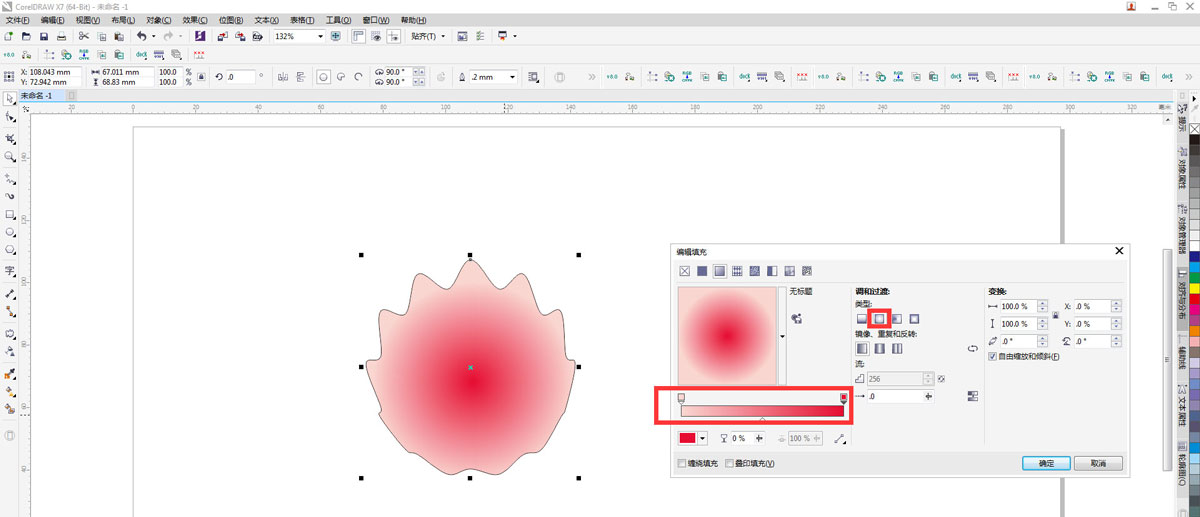Select the Pick tool in the toolbox
This screenshot has width=1200, height=517.
click(10, 99)
